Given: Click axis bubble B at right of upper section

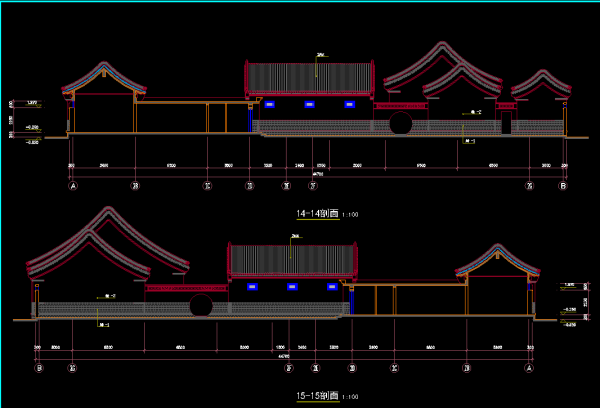Looking at the screenshot, I should pos(563,186).
